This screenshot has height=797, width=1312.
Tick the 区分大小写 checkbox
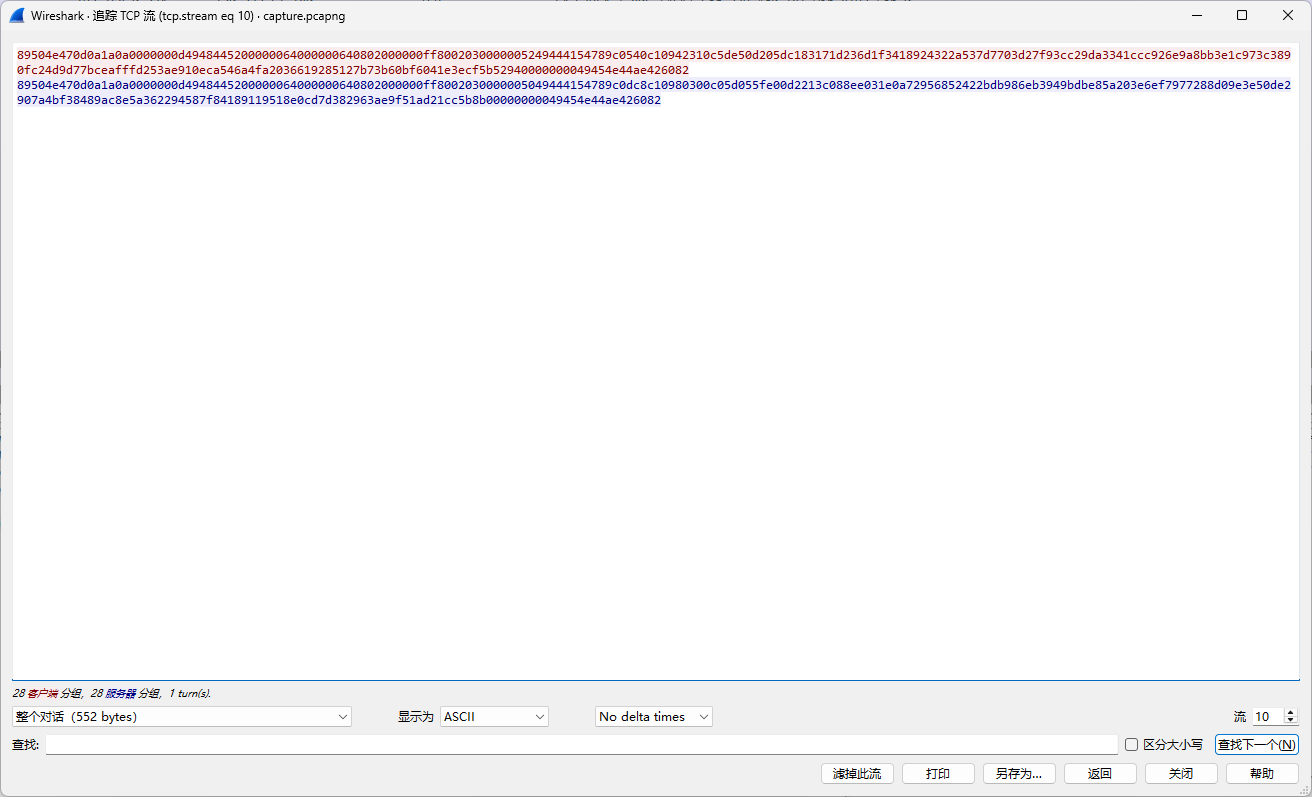(x=1132, y=744)
